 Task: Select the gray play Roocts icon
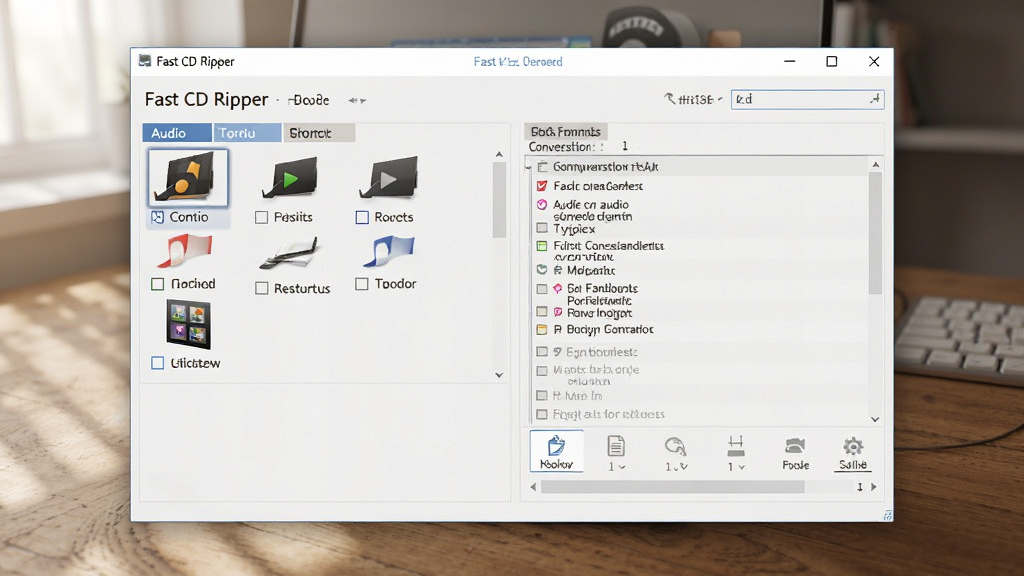click(389, 177)
